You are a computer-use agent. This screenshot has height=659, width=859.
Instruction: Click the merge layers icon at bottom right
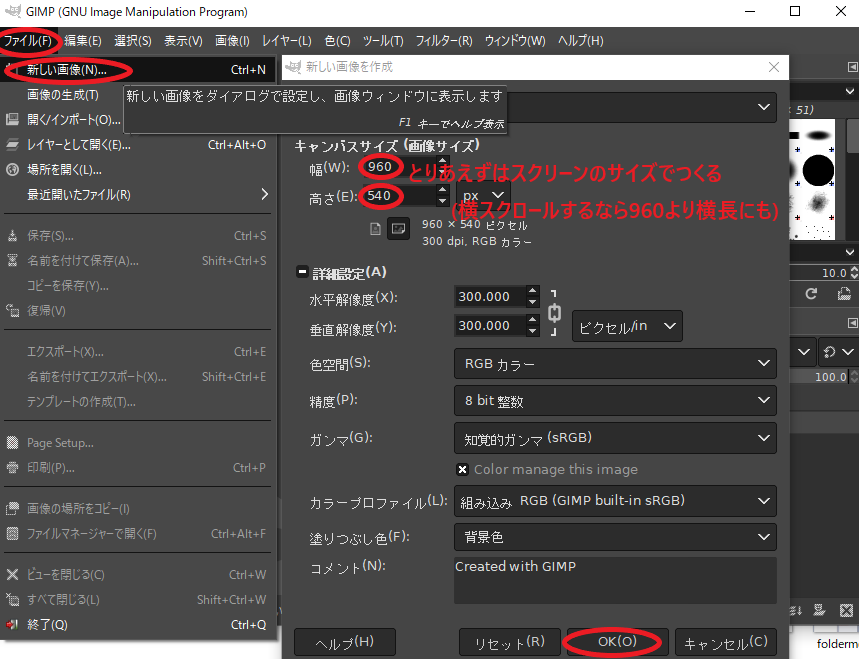tap(795, 610)
